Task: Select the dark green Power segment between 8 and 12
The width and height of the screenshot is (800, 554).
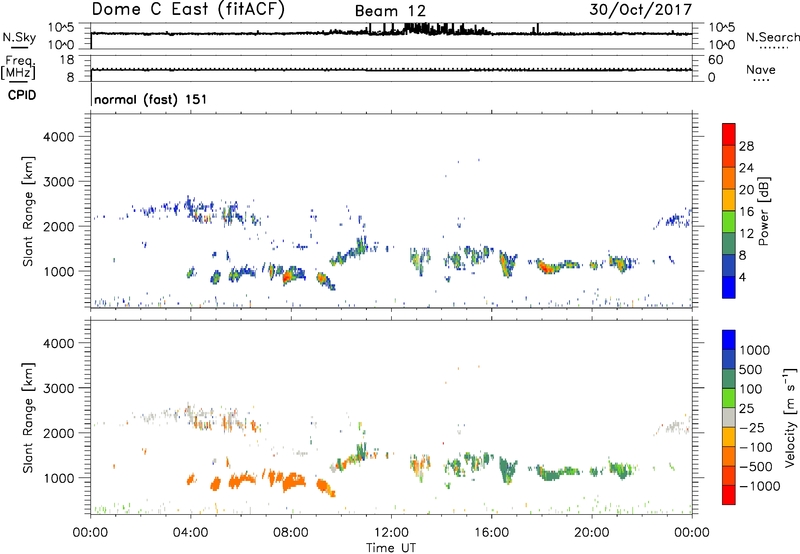Action: 729,244
